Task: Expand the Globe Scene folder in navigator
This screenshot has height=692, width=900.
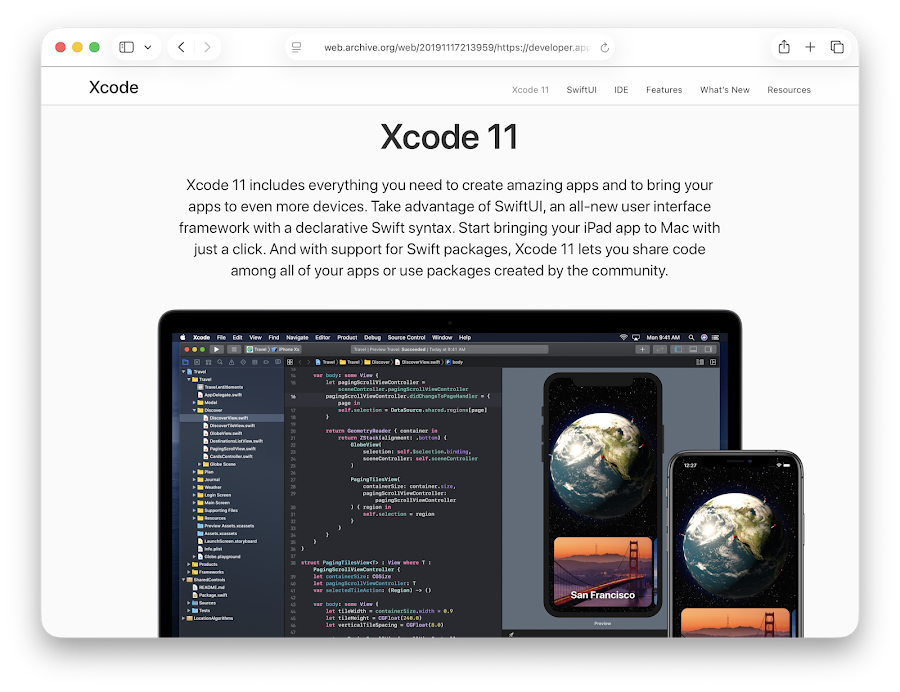Action: coord(200,464)
